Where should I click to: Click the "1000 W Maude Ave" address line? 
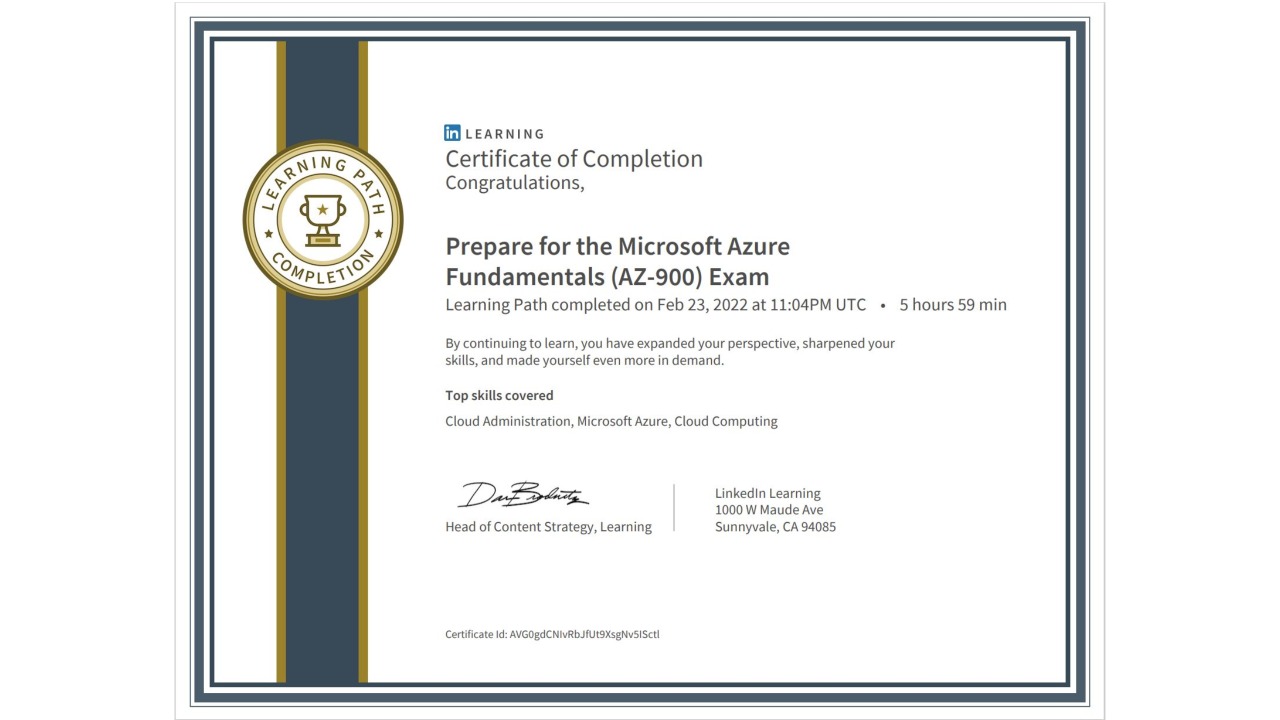click(769, 510)
